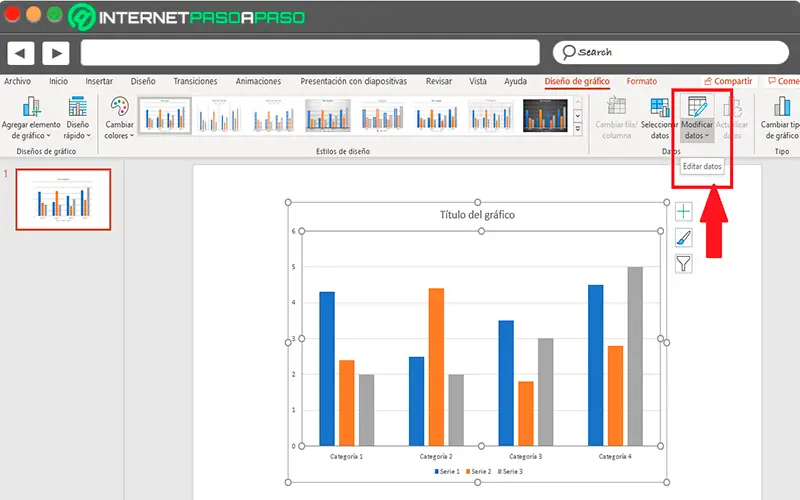Viewport: 800px width, 500px height.
Task: Open the chart styles paintbrush button
Action: tap(684, 237)
